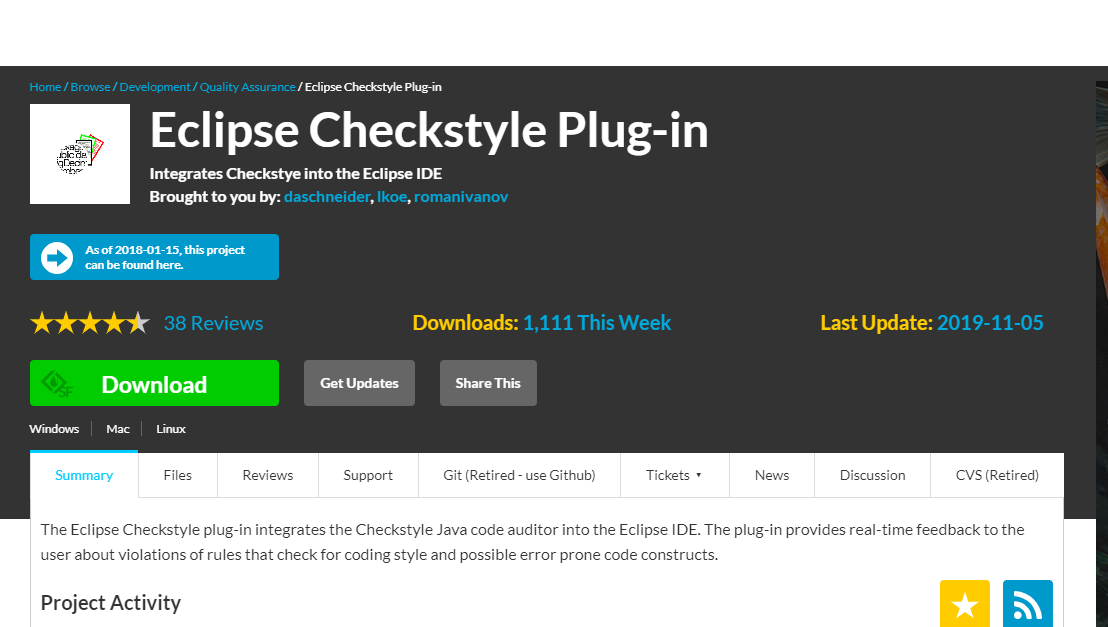Click the green Download button
This screenshot has height=627, width=1108.
click(154, 383)
